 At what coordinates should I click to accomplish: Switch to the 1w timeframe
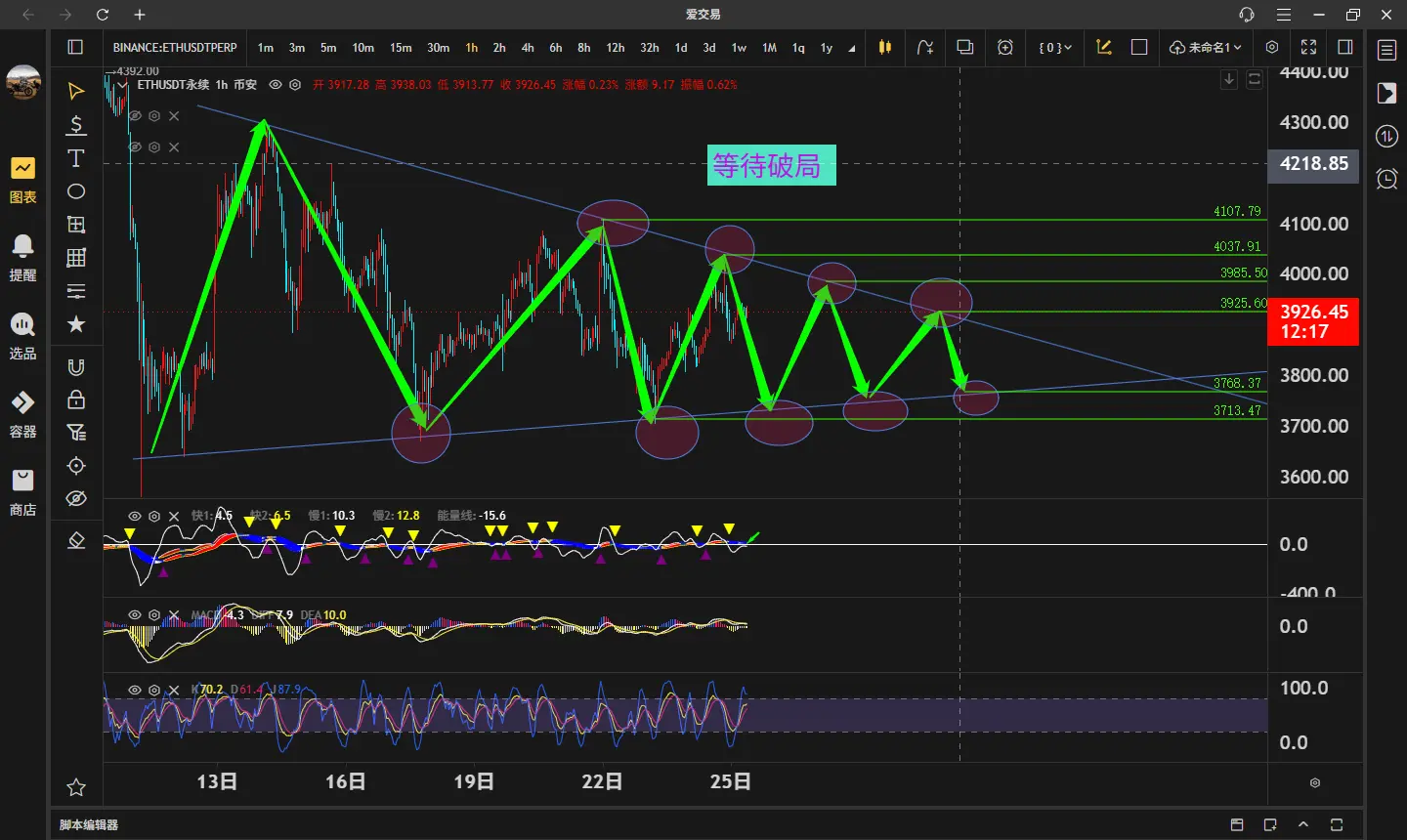(x=739, y=48)
